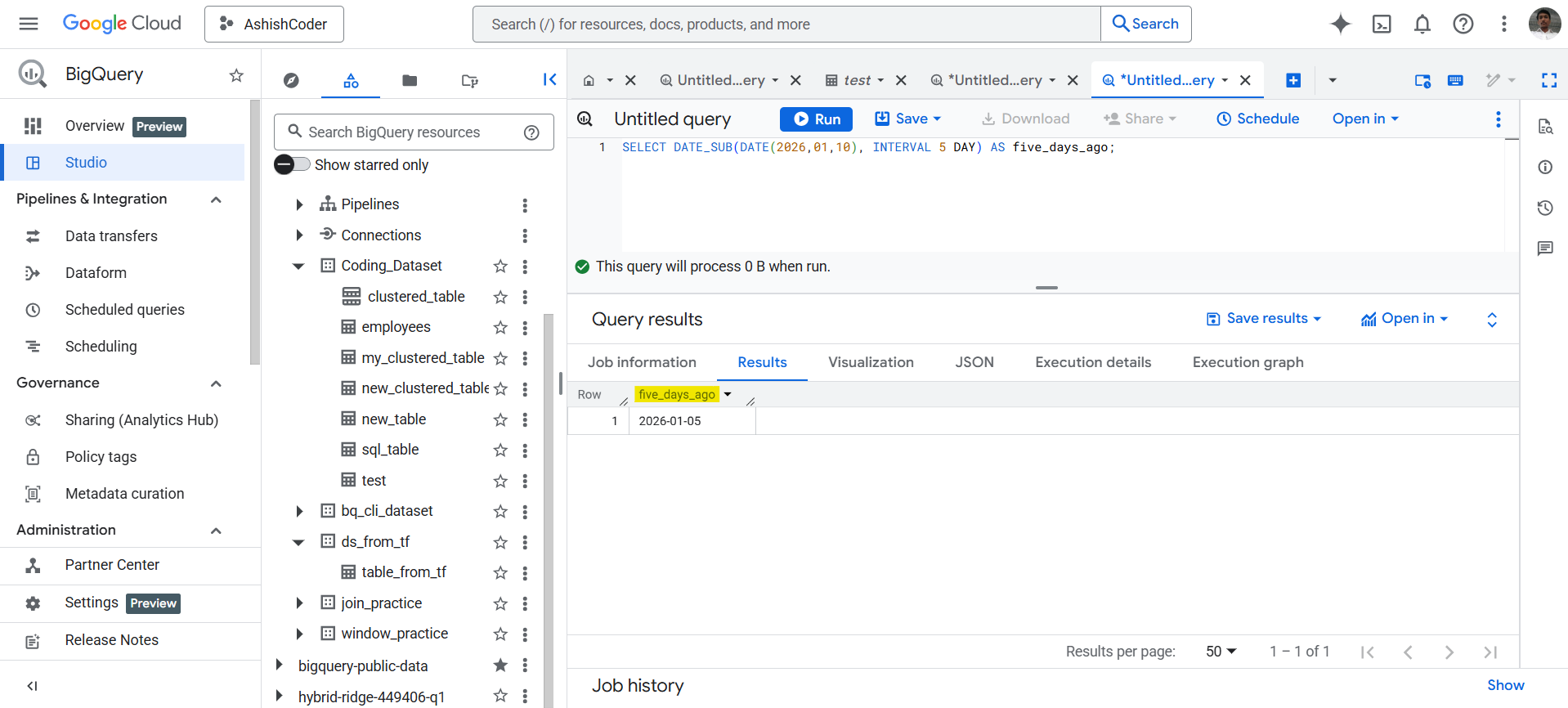Open more actions for Pipelines row
This screenshot has height=708, width=1568.
coord(525,205)
